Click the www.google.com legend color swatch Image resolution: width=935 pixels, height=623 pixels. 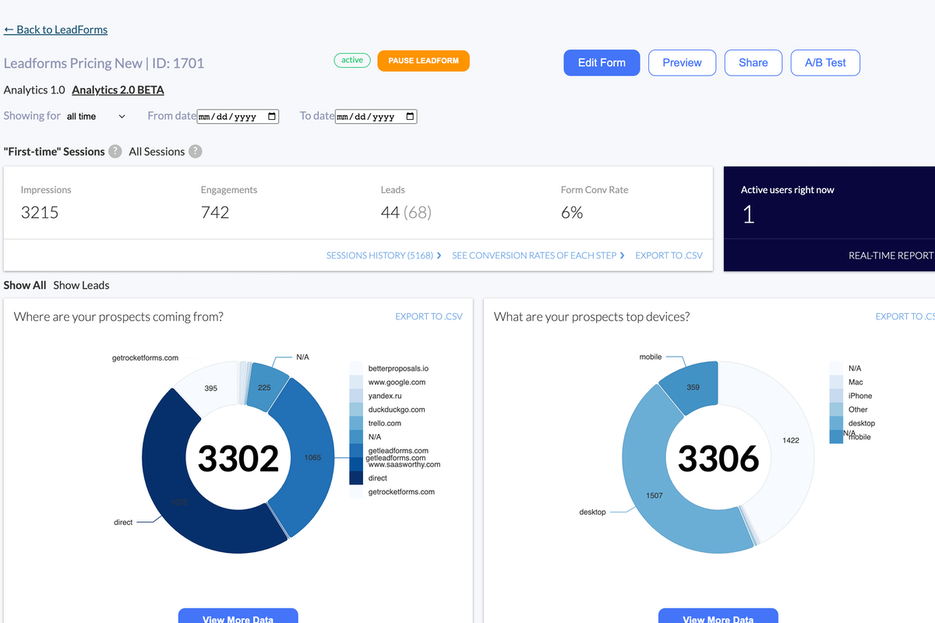pos(357,382)
